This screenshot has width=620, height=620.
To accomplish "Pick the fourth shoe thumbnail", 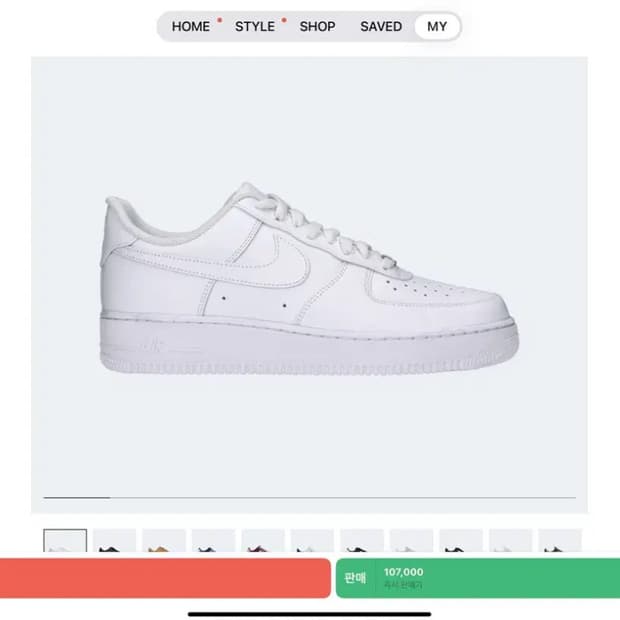I will tap(213, 541).
